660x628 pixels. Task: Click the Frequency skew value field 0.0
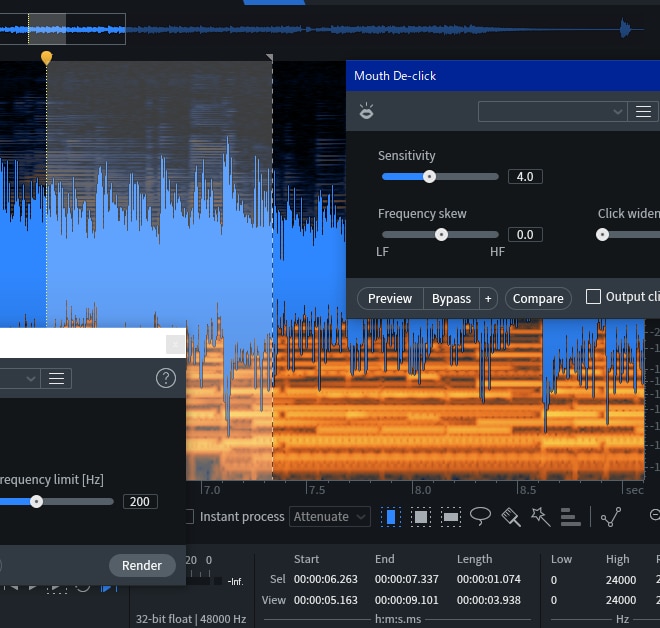coord(525,234)
